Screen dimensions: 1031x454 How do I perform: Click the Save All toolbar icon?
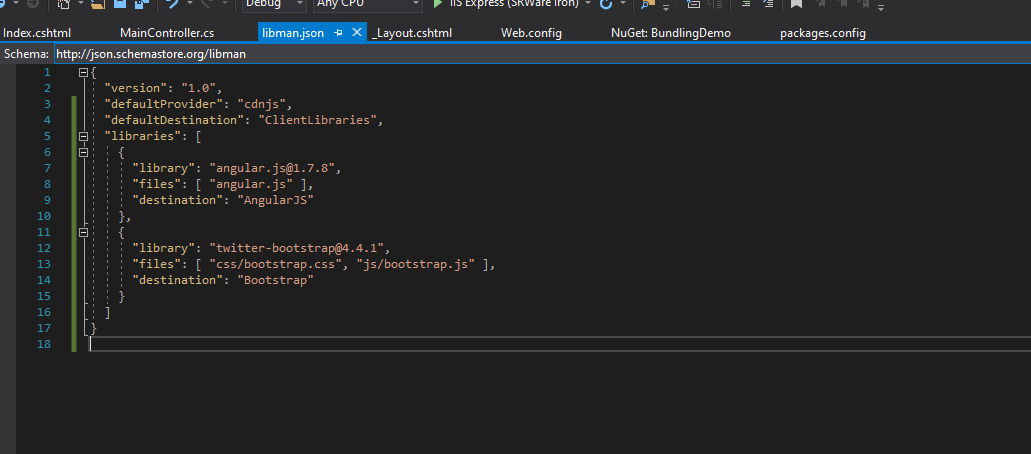click(141, 4)
